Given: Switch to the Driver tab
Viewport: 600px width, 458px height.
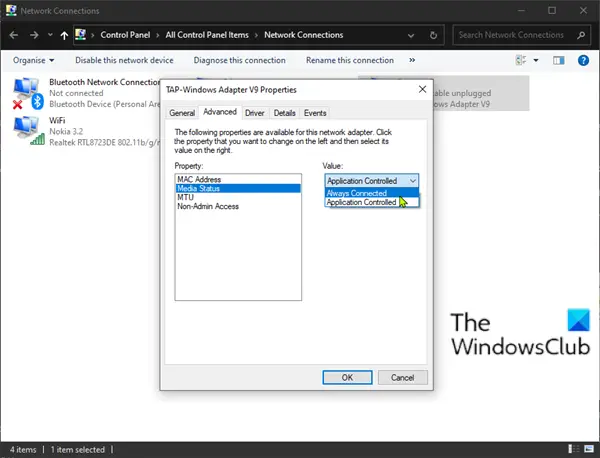Looking at the screenshot, I should pyautogui.click(x=254, y=113).
